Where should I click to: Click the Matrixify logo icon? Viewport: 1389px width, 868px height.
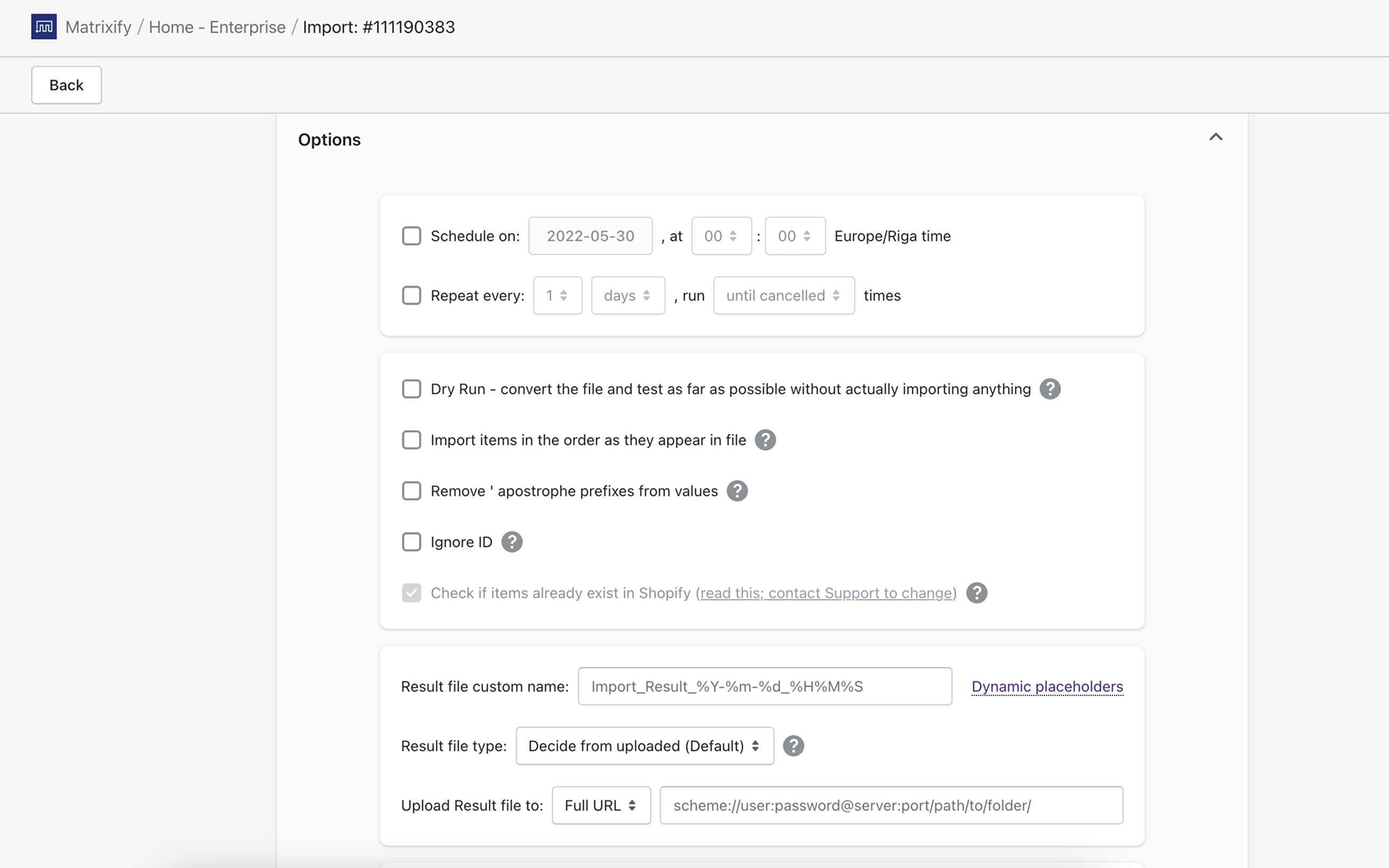(x=44, y=27)
